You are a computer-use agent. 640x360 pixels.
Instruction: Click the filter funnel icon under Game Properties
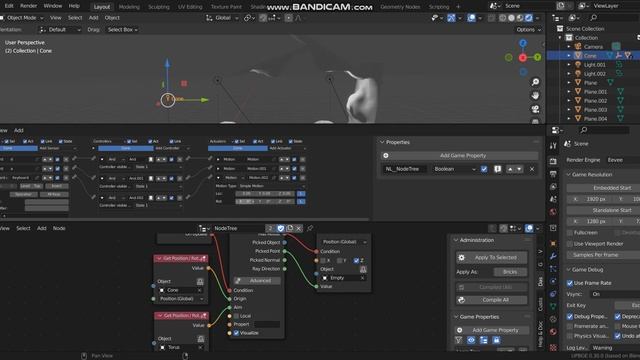(459, 340)
